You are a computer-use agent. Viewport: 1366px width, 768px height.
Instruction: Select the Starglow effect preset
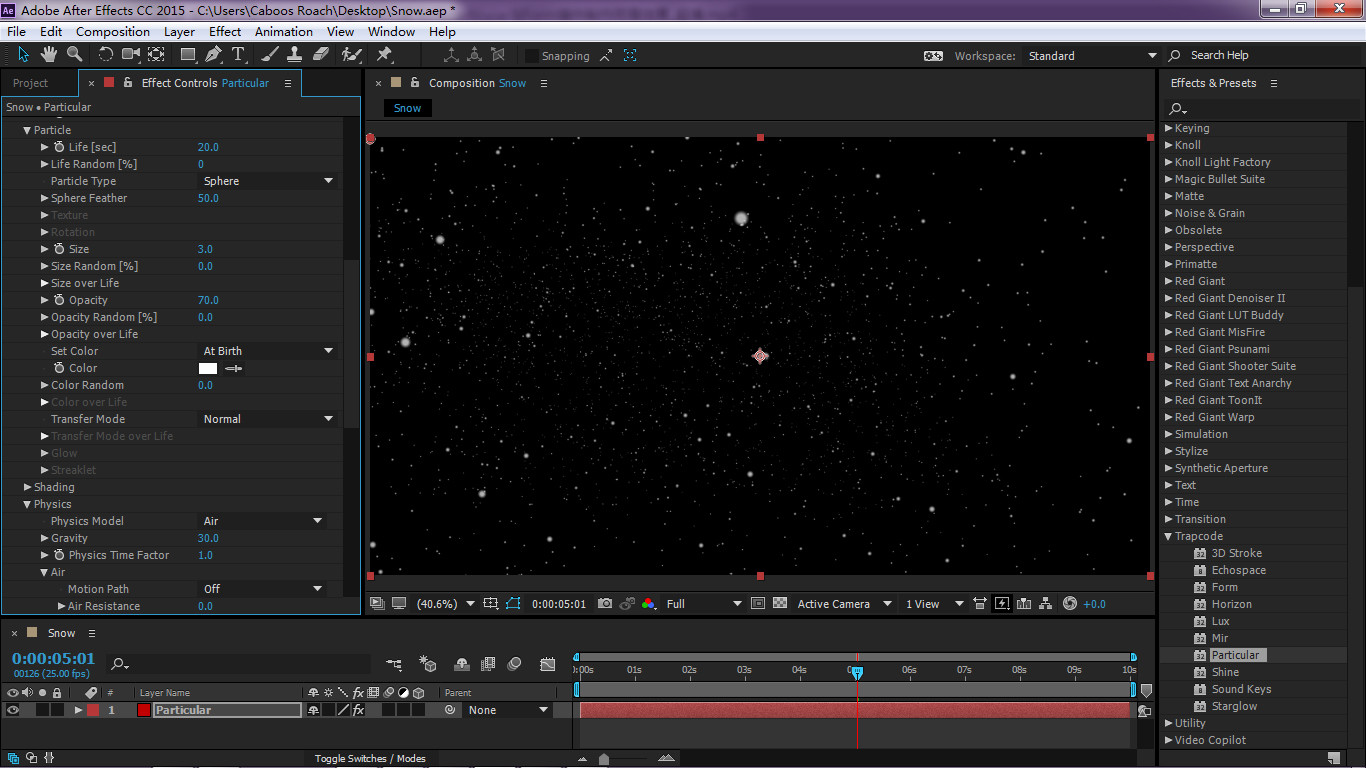tap(1234, 706)
